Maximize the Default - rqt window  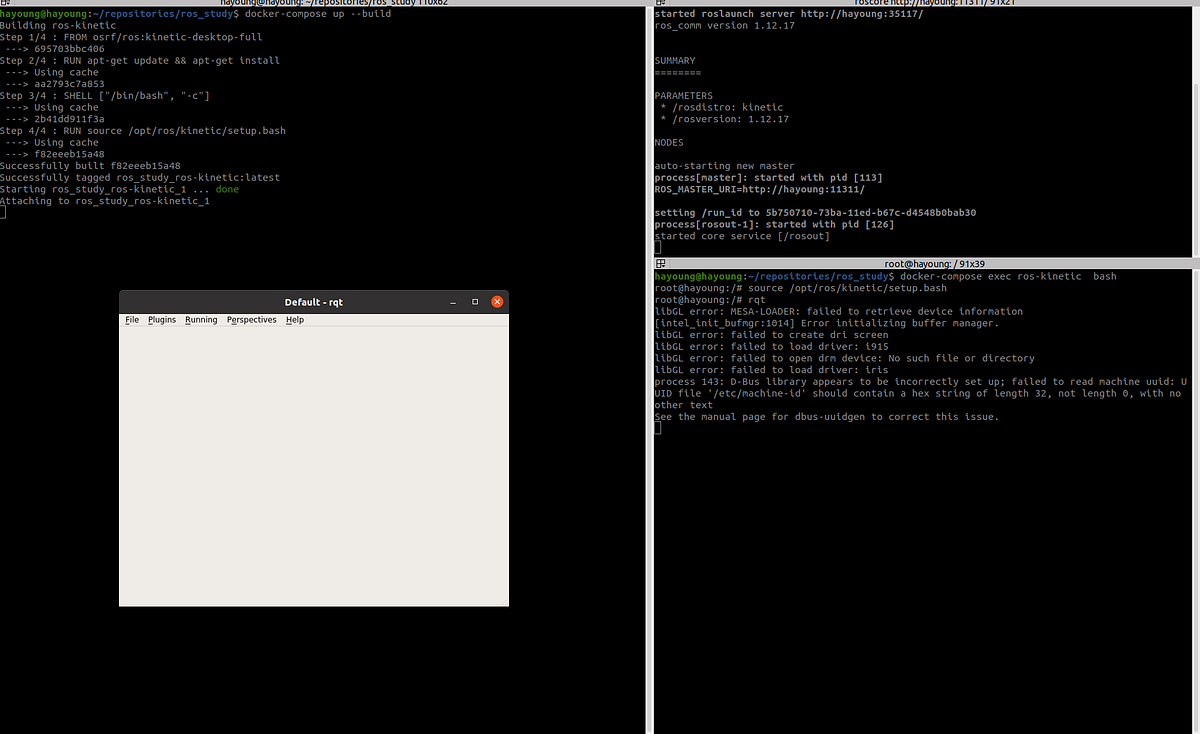475,301
